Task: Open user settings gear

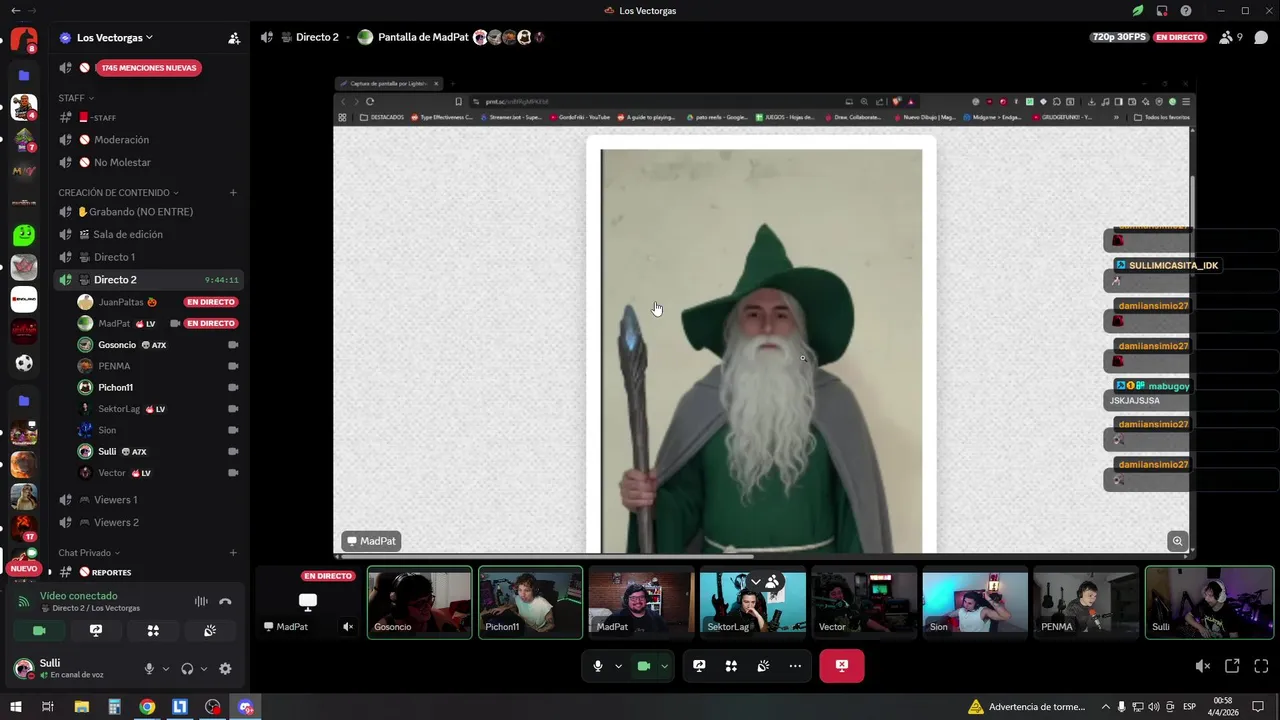Action: pos(225,669)
